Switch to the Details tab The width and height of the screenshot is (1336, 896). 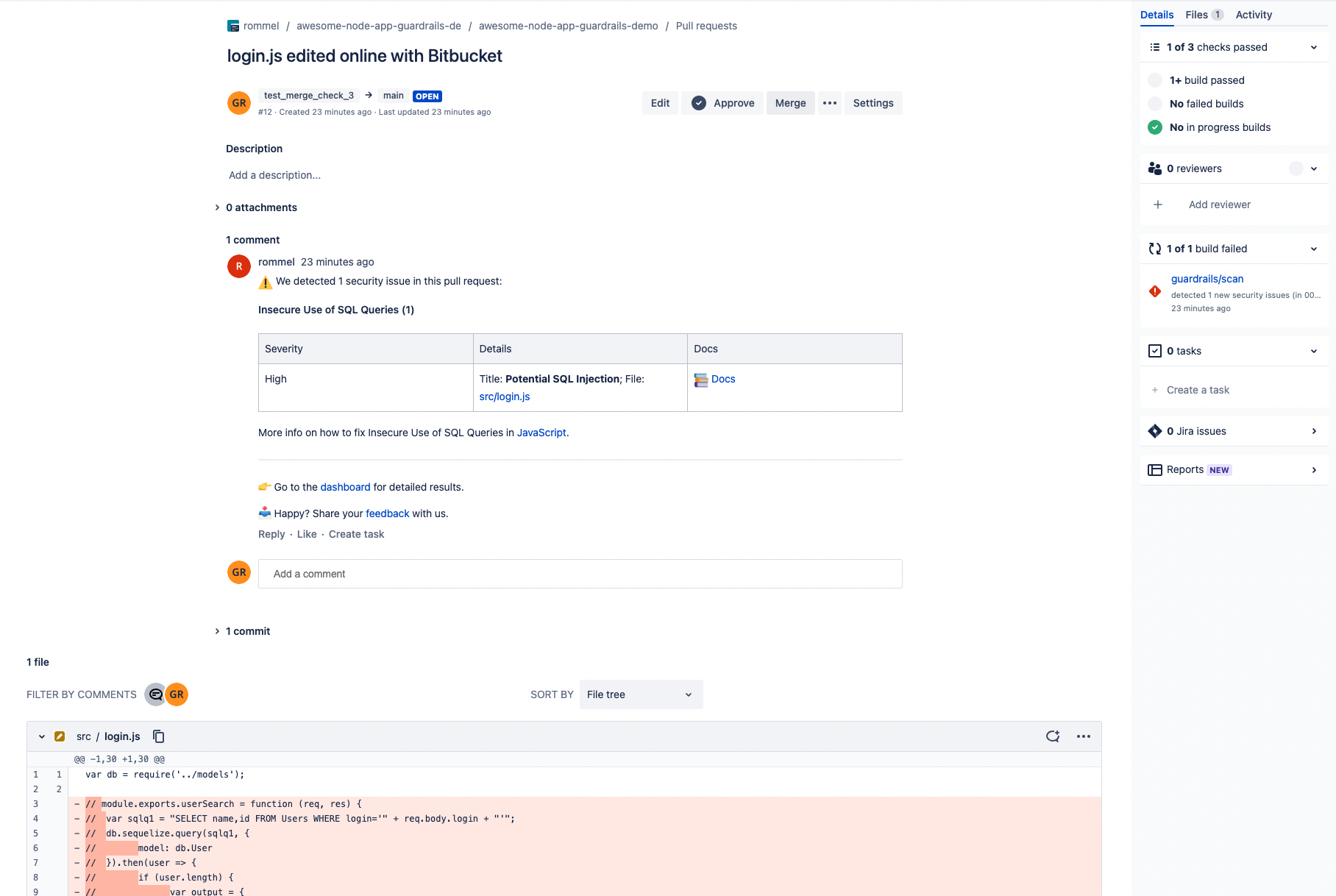click(1156, 15)
